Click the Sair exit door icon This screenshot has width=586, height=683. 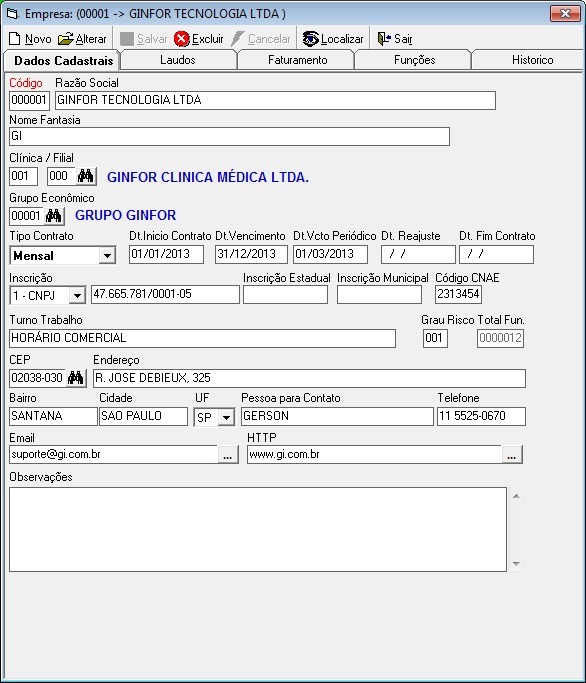point(384,39)
